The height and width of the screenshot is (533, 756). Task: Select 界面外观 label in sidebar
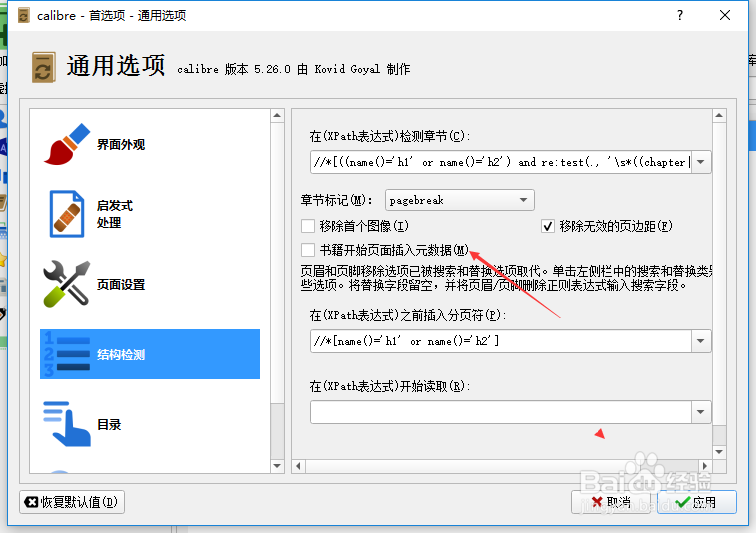pyautogui.click(x=121, y=145)
